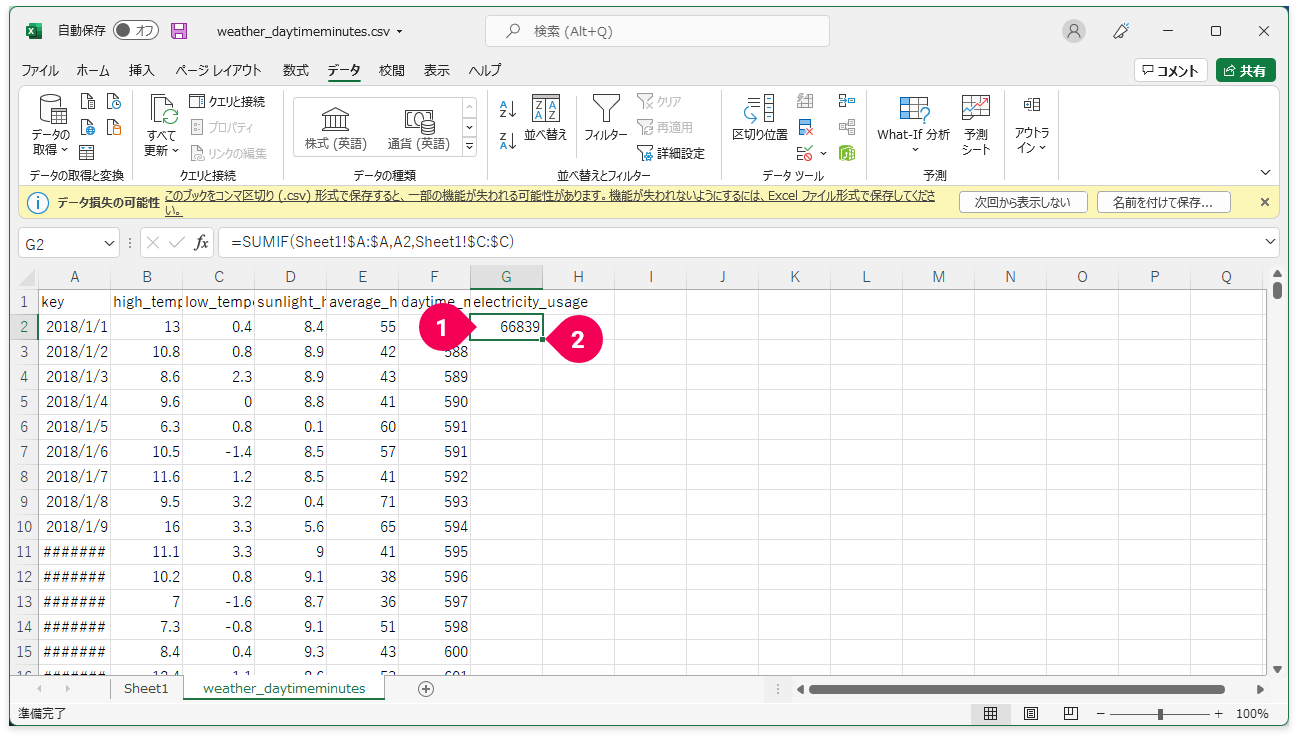
Task: Click the fx insert function button
Action: [x=201, y=243]
